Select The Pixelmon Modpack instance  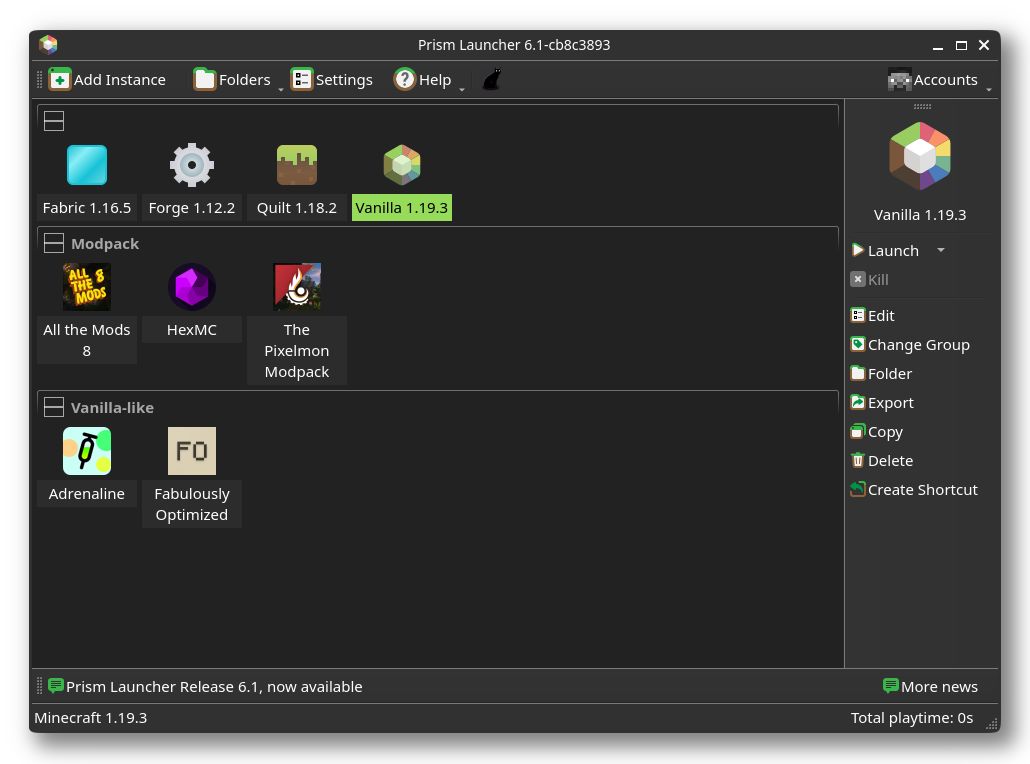click(297, 288)
